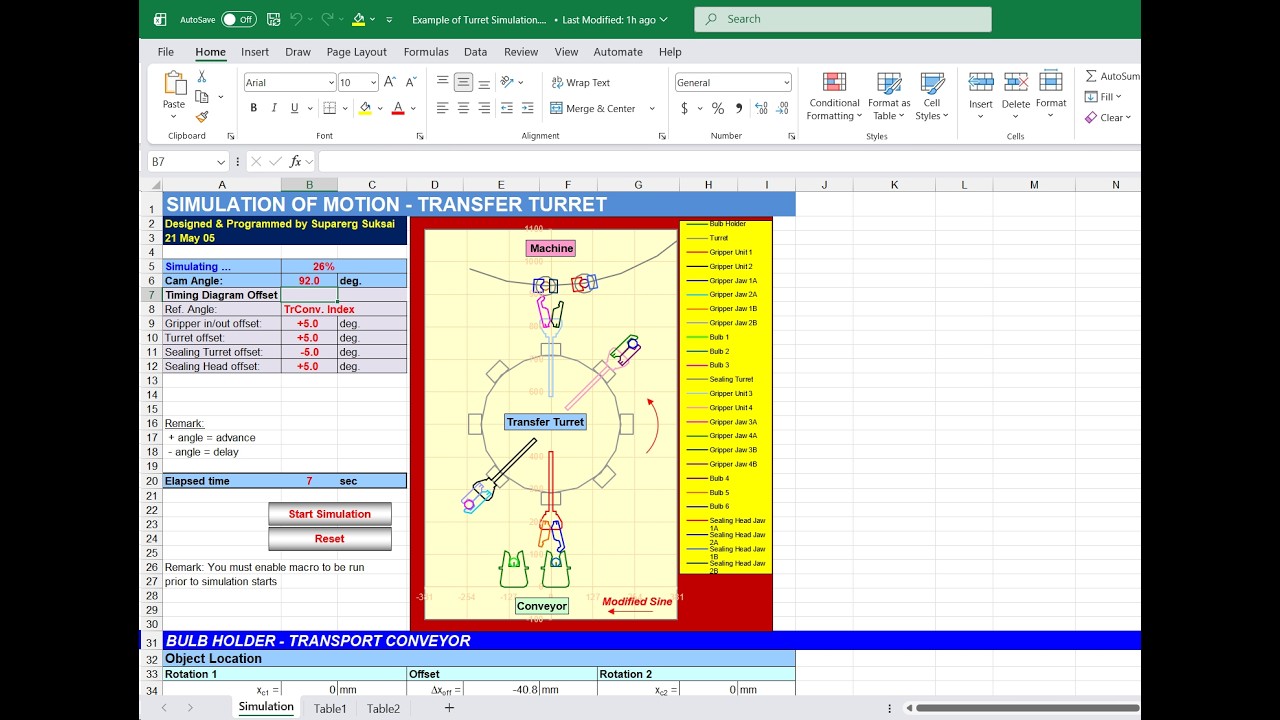Click Percent Style icon

tap(717, 108)
